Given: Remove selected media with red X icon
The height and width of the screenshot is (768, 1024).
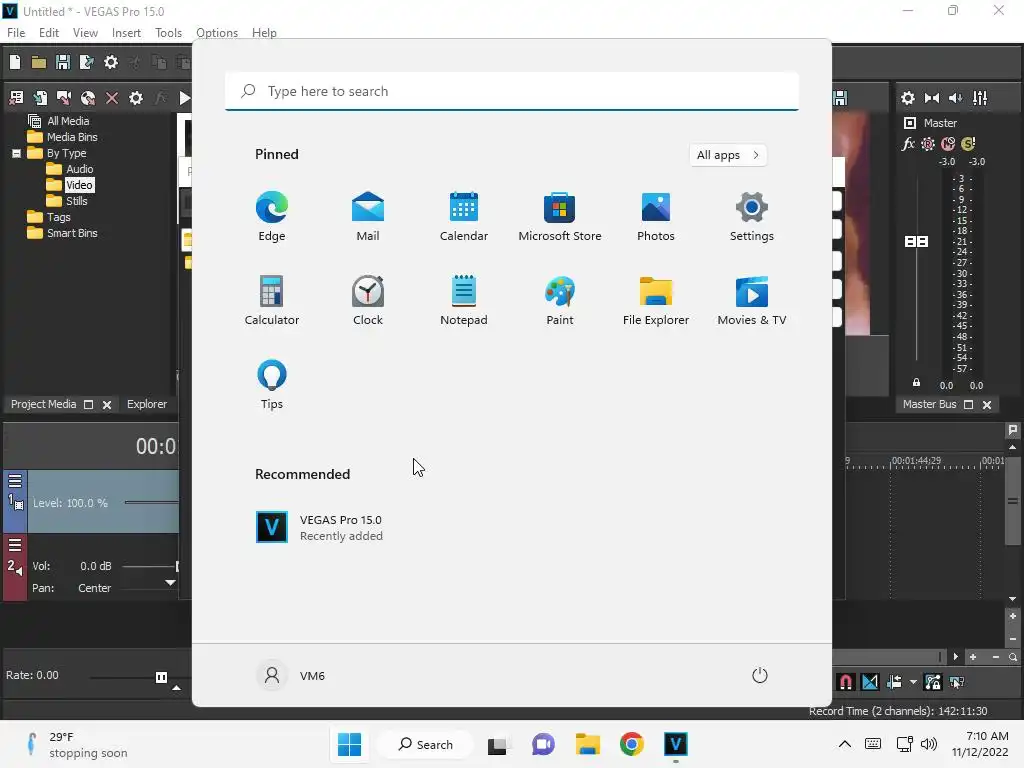Looking at the screenshot, I should tap(112, 98).
